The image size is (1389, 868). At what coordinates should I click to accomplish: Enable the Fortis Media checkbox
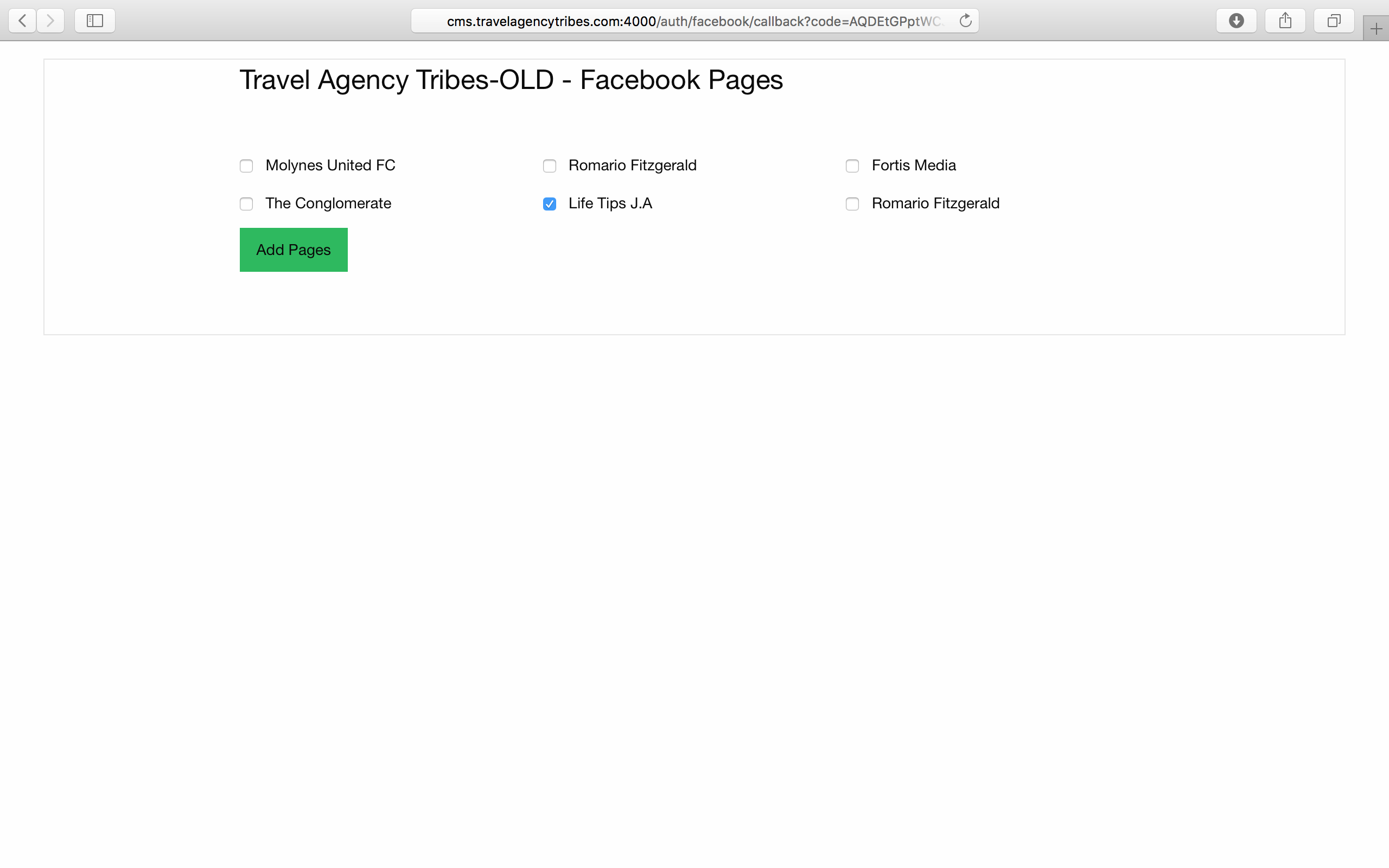tap(852, 166)
